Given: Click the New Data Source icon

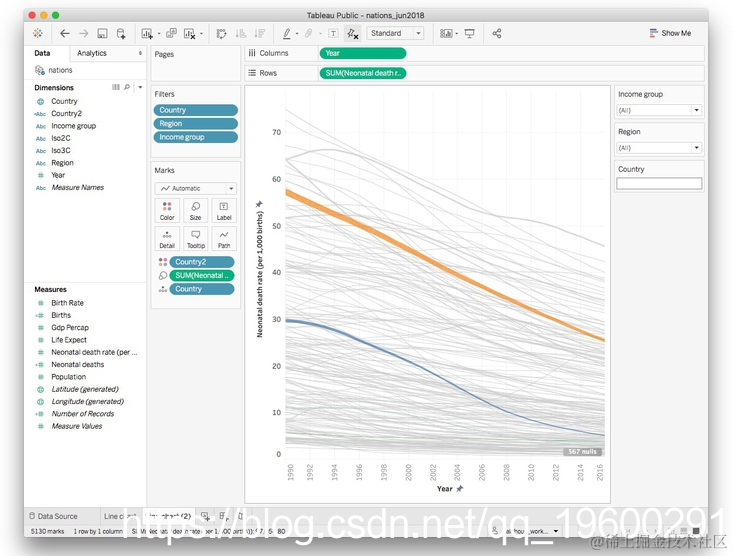Looking at the screenshot, I should coord(121,33).
